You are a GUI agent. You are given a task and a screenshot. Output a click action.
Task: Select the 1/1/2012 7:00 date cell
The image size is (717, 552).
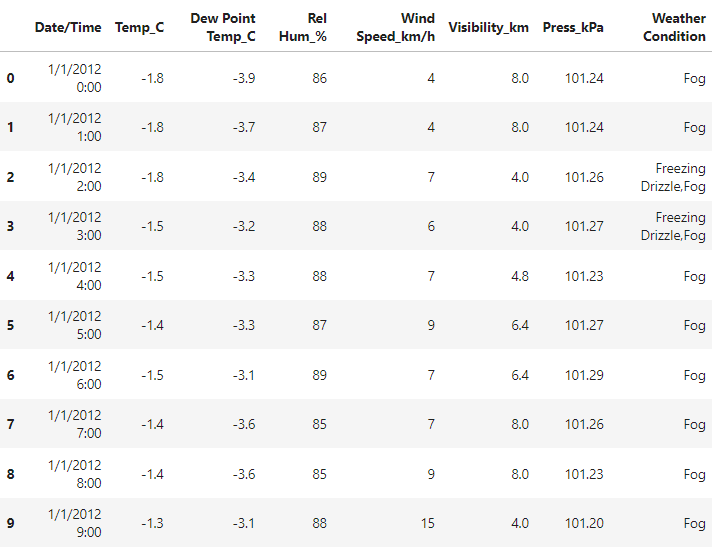click(74, 424)
